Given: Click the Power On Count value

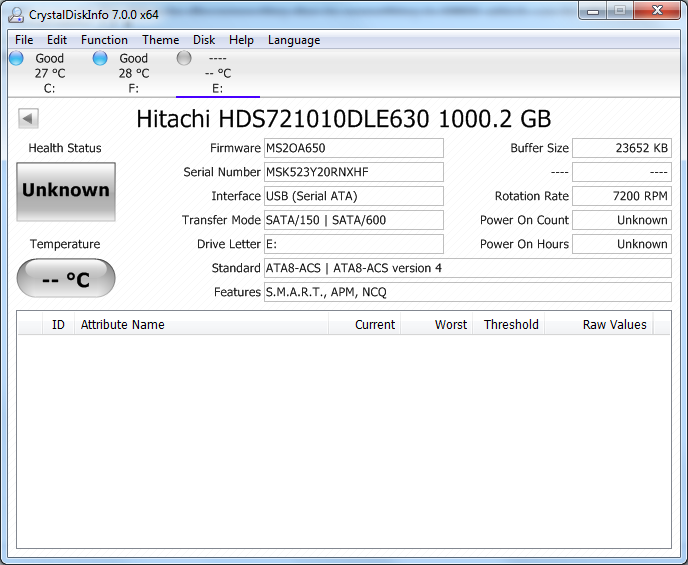Looking at the screenshot, I should (x=622, y=220).
